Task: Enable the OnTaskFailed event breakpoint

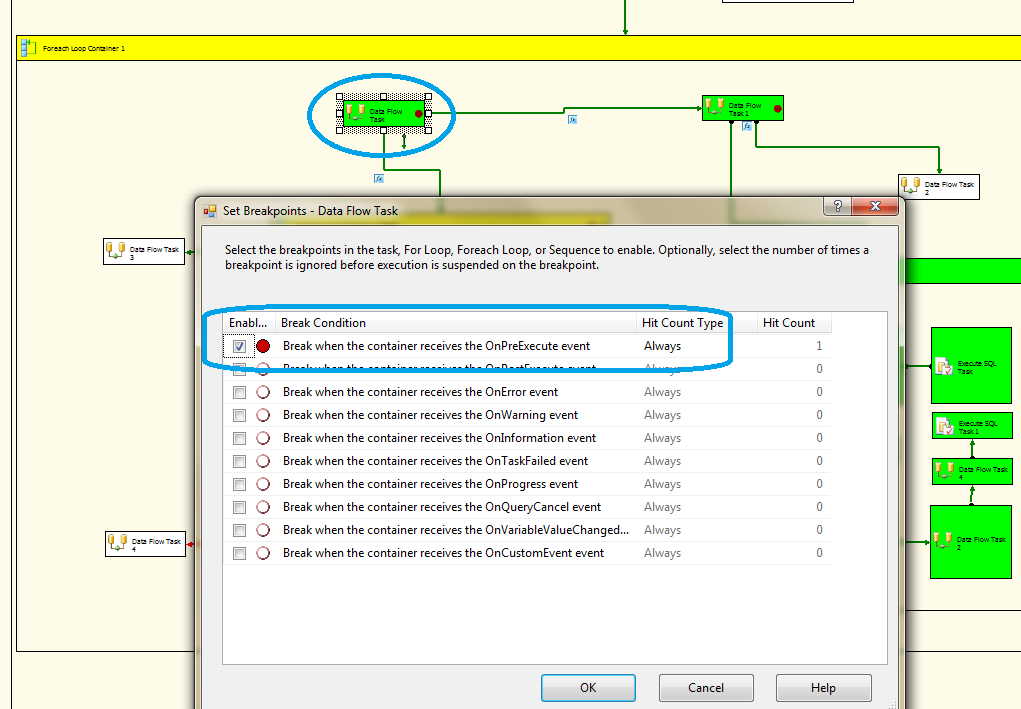Action: click(238, 460)
